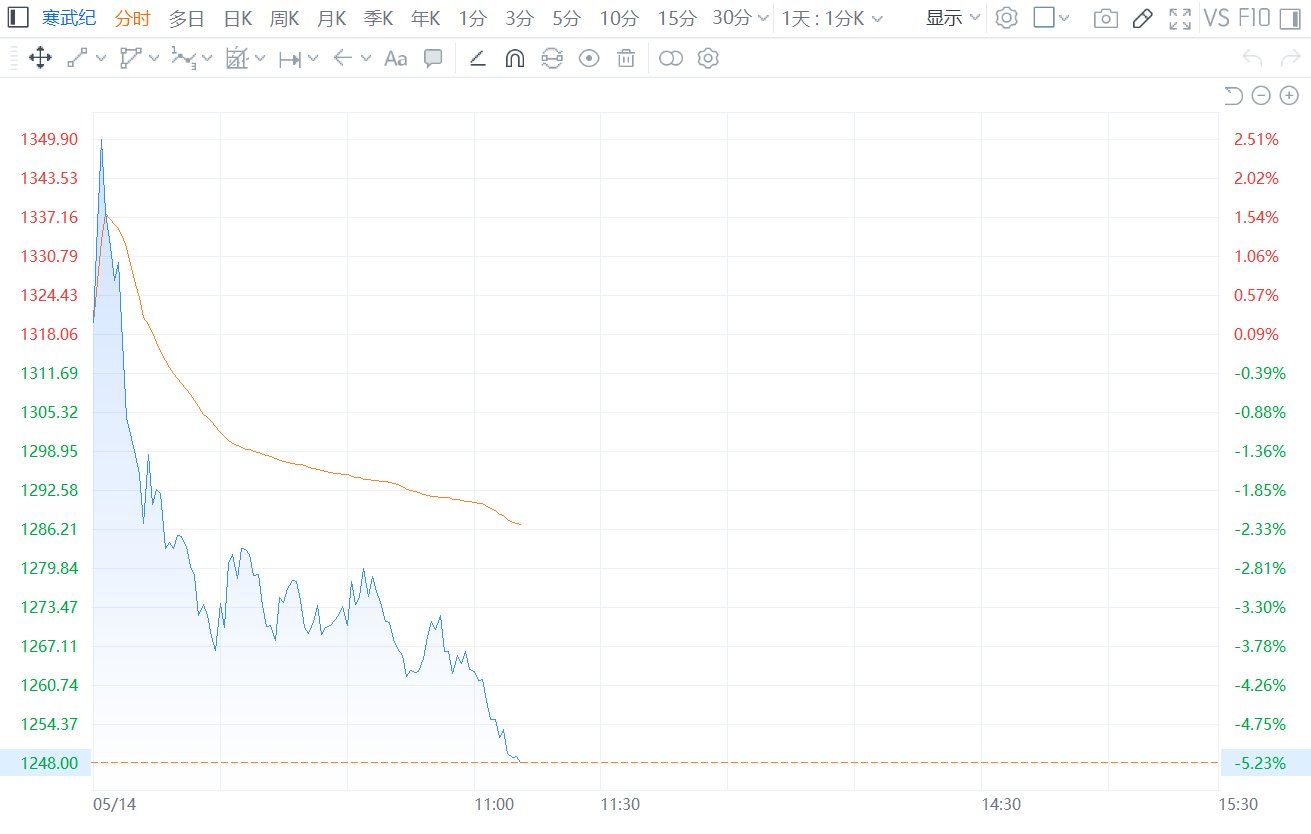
Task: Open the F10 company info
Action: 1254,18
